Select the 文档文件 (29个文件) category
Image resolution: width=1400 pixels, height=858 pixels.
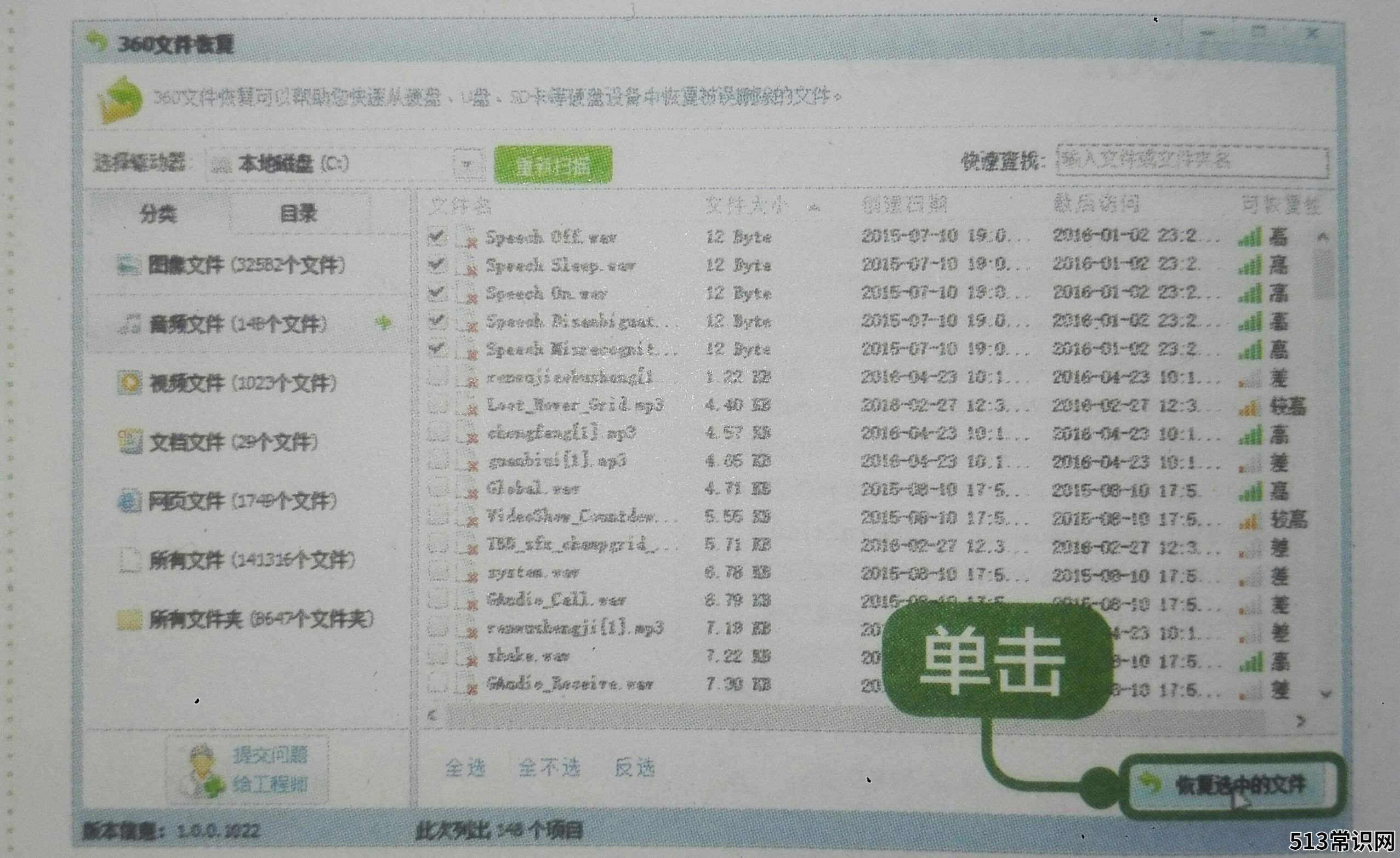pos(248,442)
